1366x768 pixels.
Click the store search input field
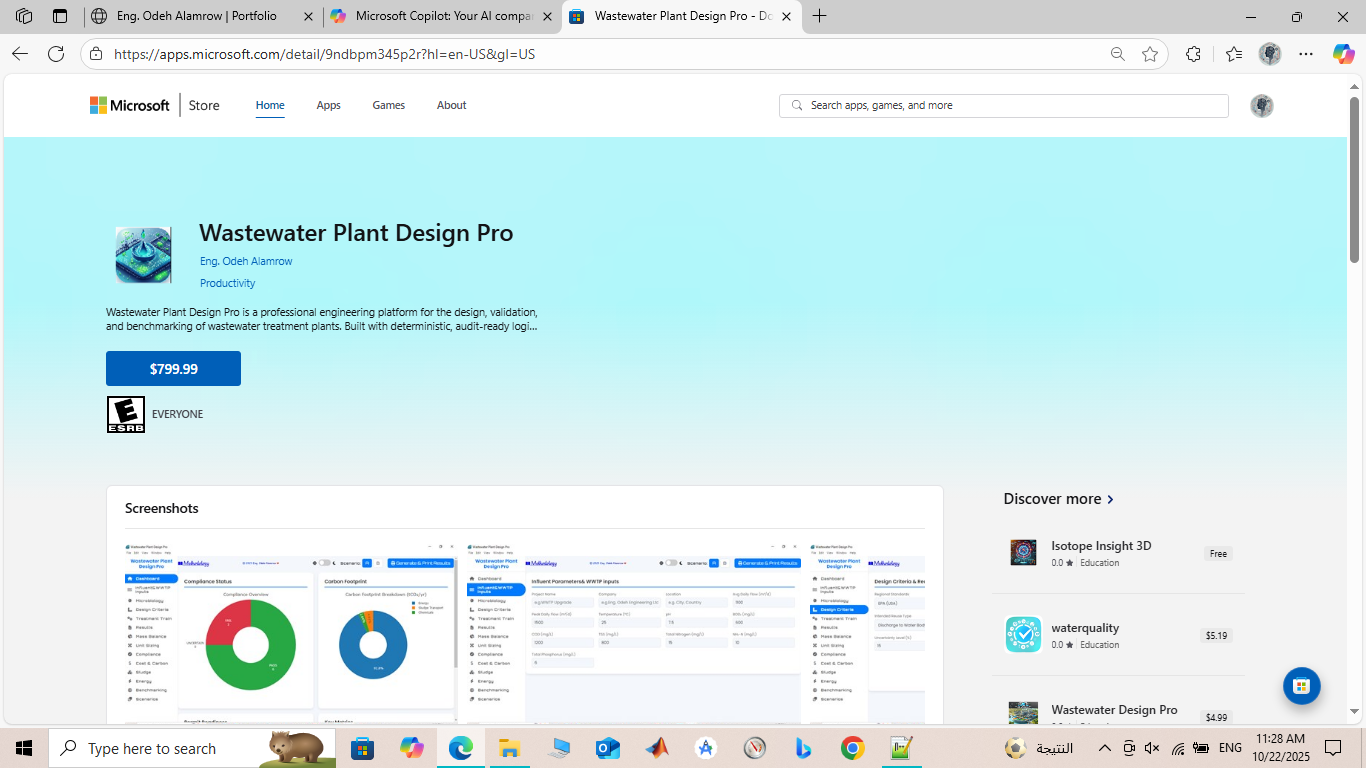(x=1003, y=105)
